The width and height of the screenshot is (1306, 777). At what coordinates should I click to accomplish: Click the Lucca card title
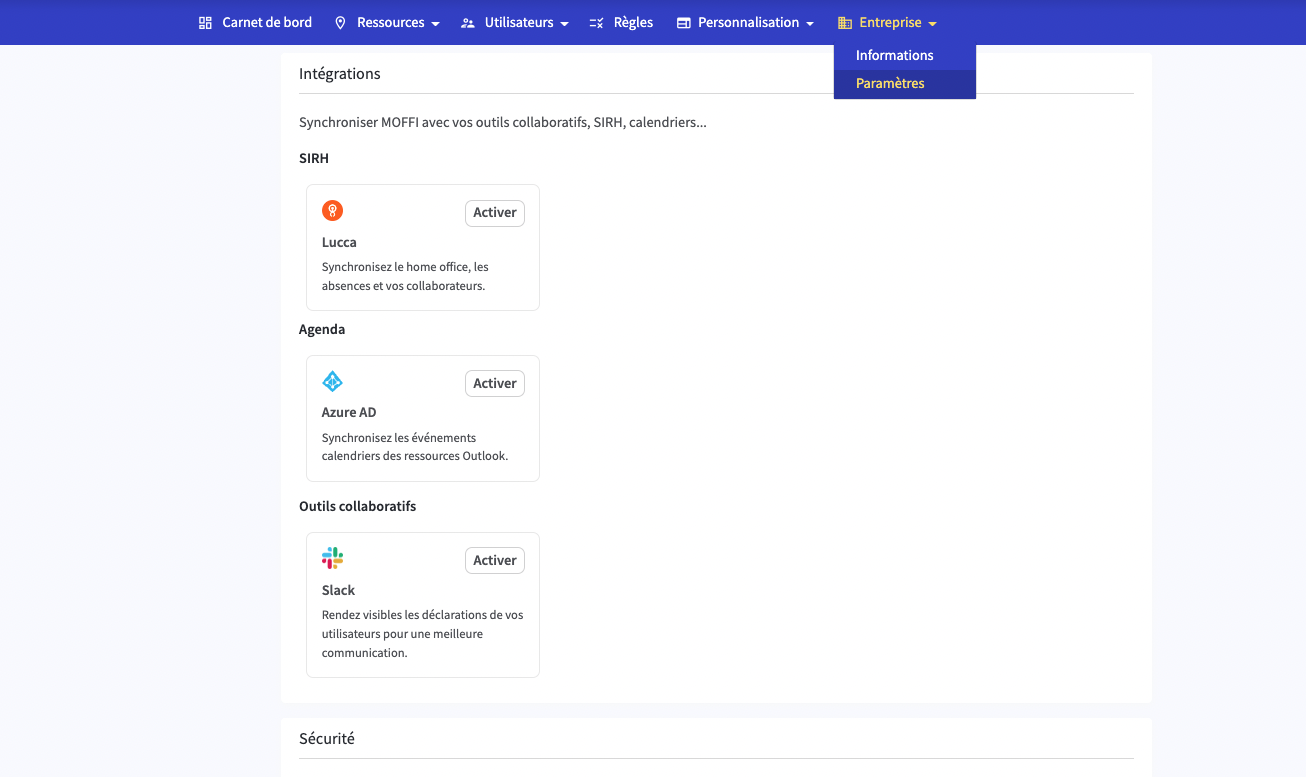point(339,242)
